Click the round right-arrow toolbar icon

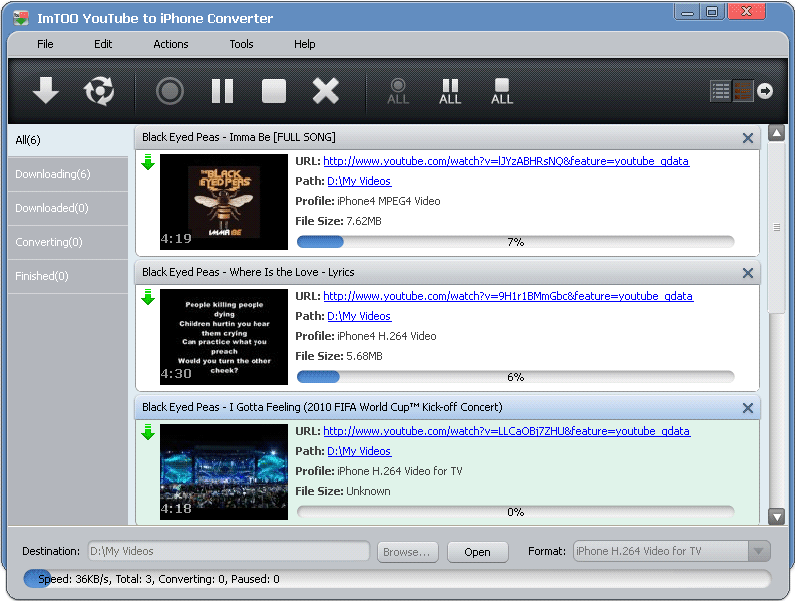pyautogui.click(x=765, y=92)
